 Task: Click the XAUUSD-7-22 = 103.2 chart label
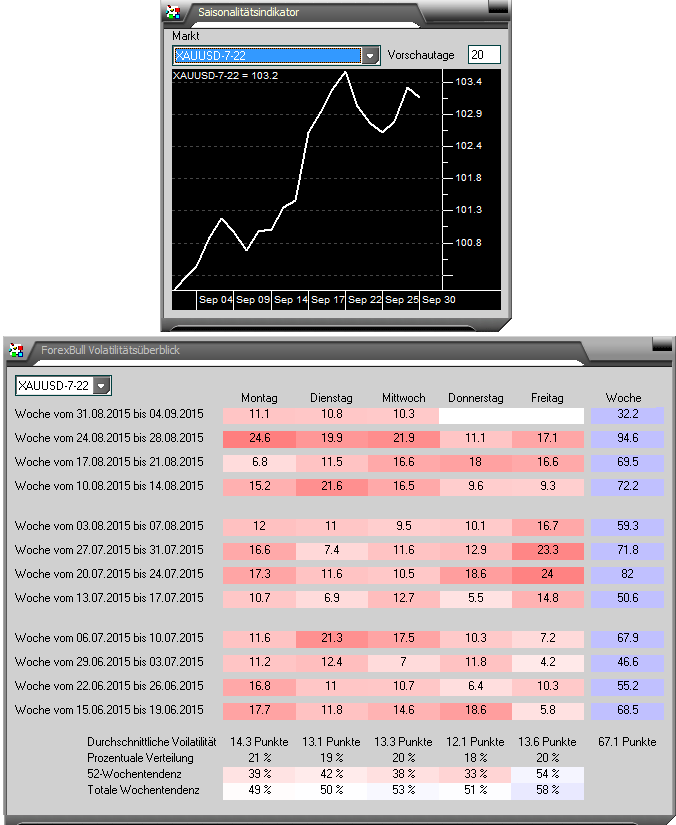tap(225, 75)
